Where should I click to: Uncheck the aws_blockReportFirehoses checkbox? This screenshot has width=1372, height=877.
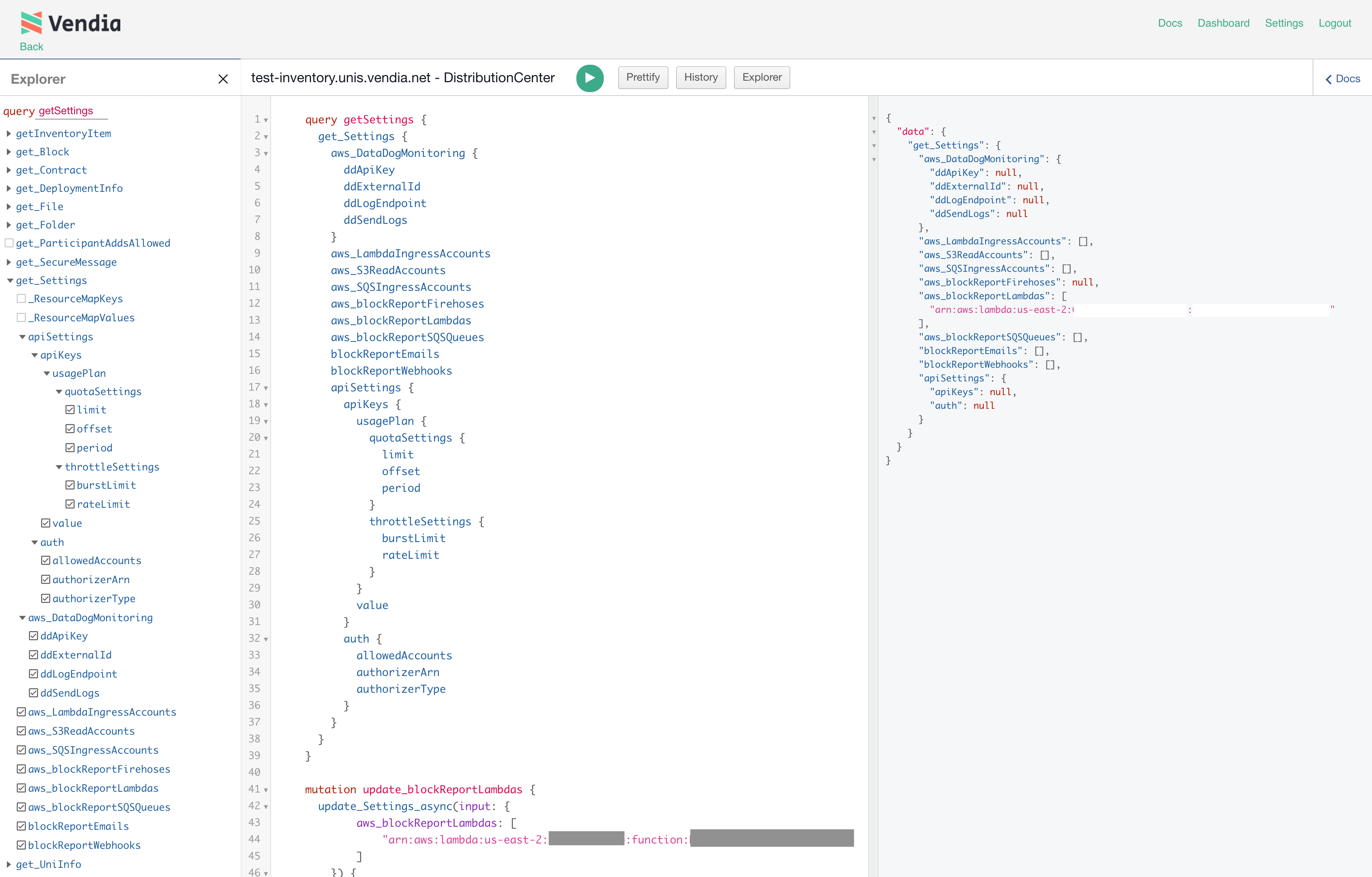pyautogui.click(x=21, y=769)
